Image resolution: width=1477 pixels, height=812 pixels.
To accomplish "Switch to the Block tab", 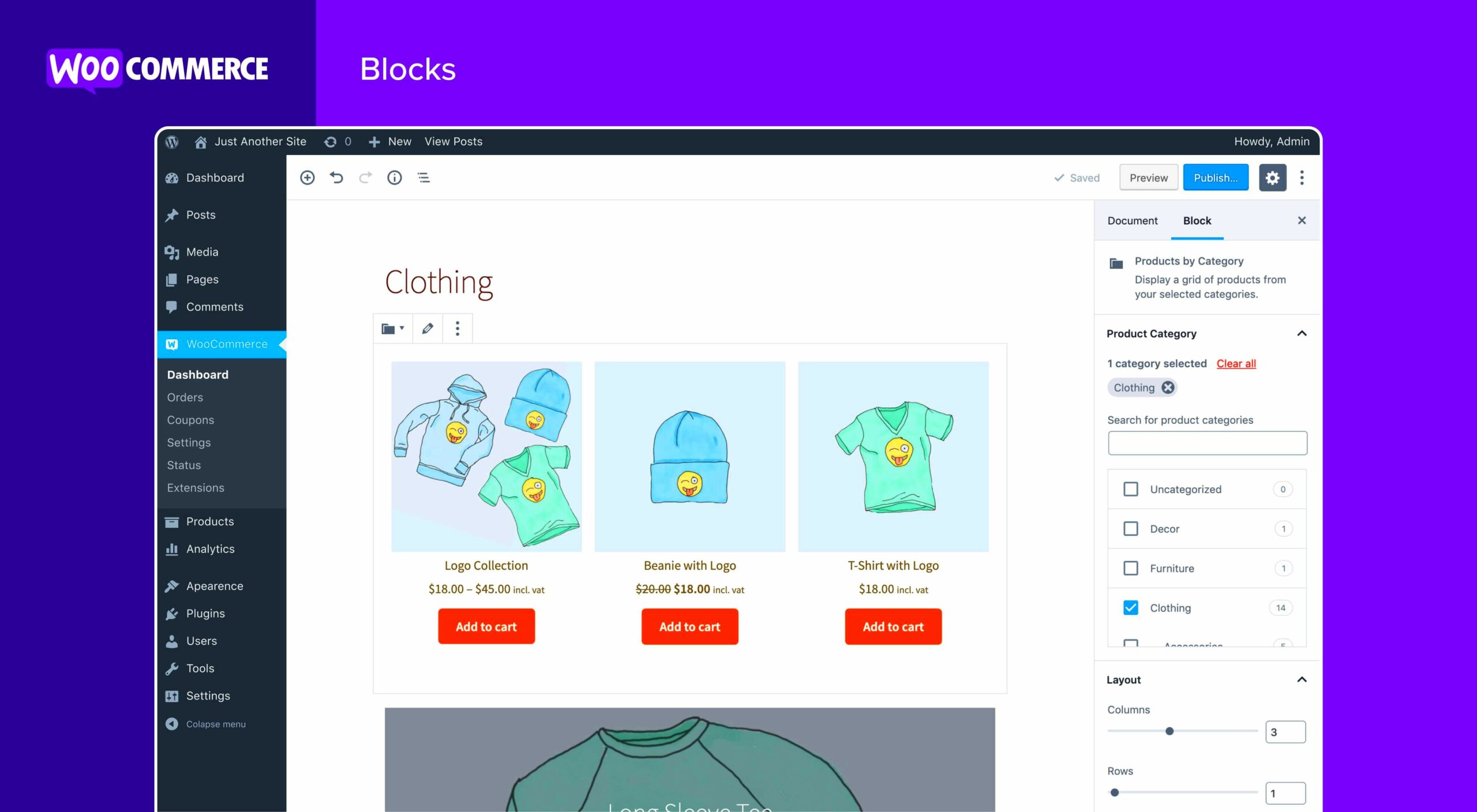I will [x=1197, y=220].
